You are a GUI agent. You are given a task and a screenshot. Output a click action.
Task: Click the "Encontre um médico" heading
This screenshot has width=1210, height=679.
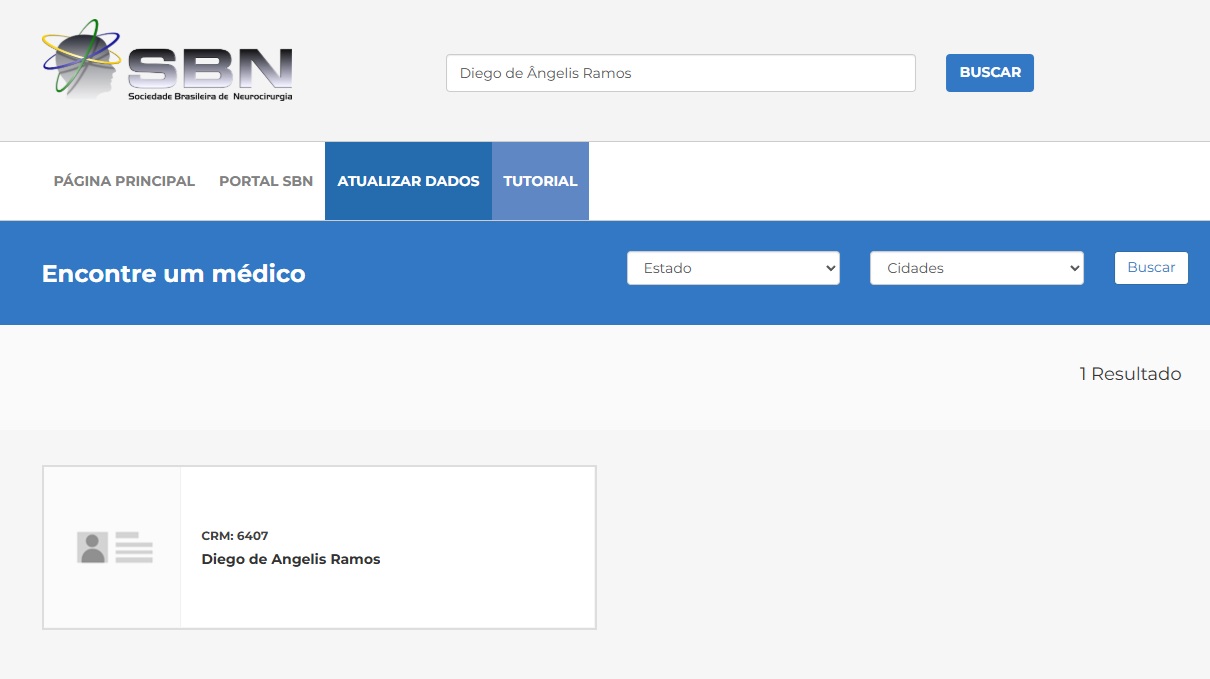pos(174,273)
